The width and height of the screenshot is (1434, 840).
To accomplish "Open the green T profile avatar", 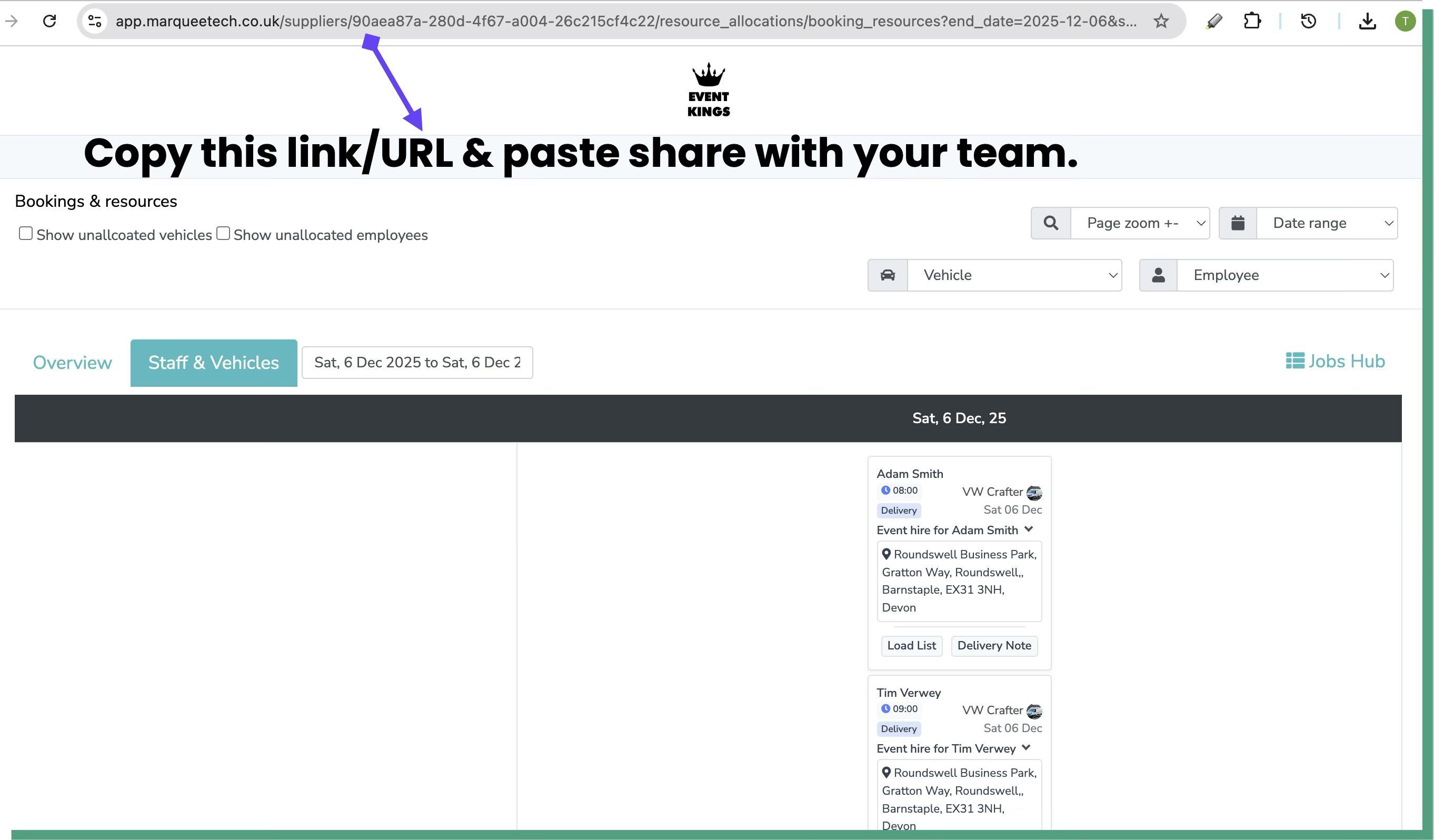I will point(1405,21).
